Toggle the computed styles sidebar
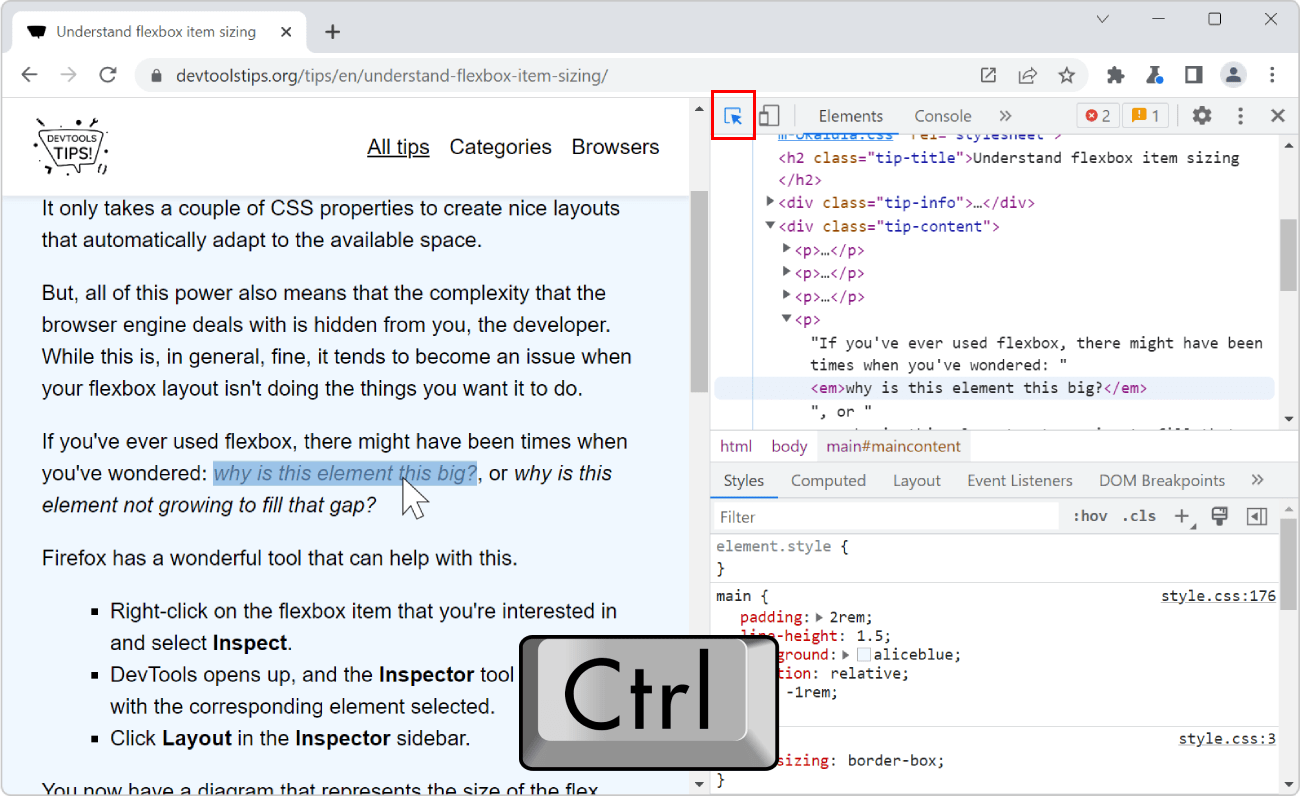The height and width of the screenshot is (796, 1300). pos(1257,516)
